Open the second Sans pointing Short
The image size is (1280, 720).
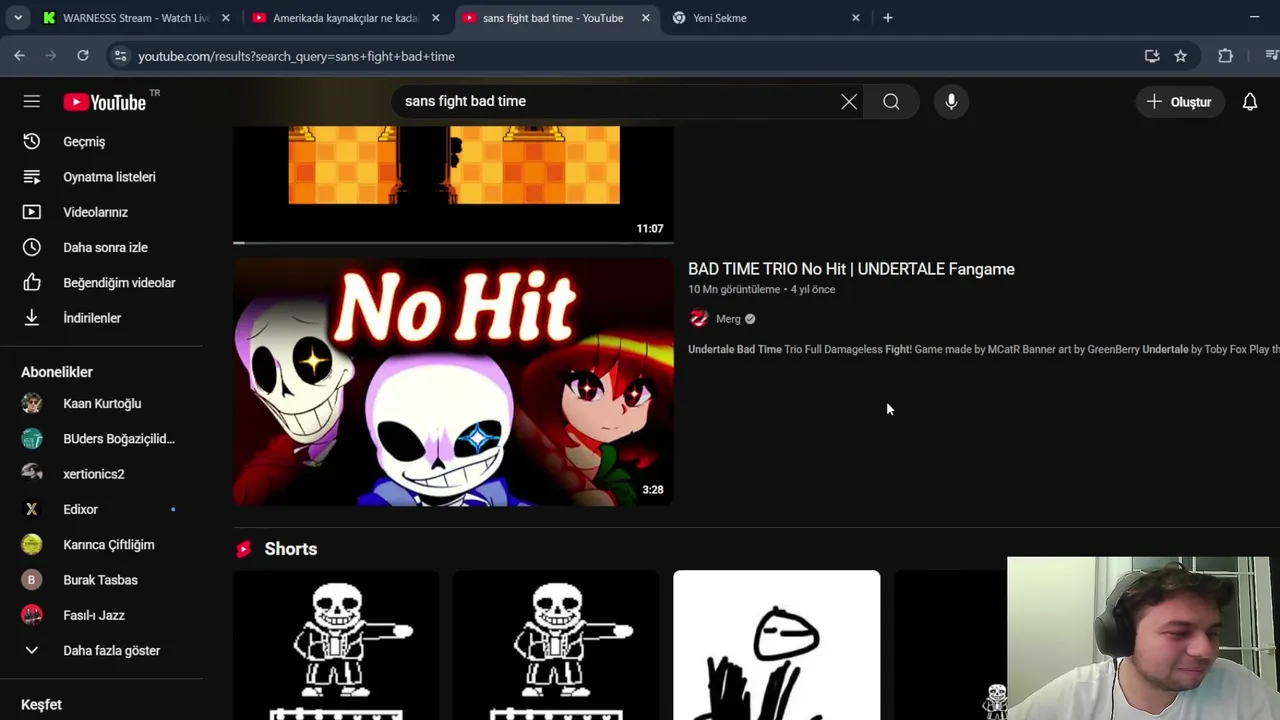(x=556, y=645)
